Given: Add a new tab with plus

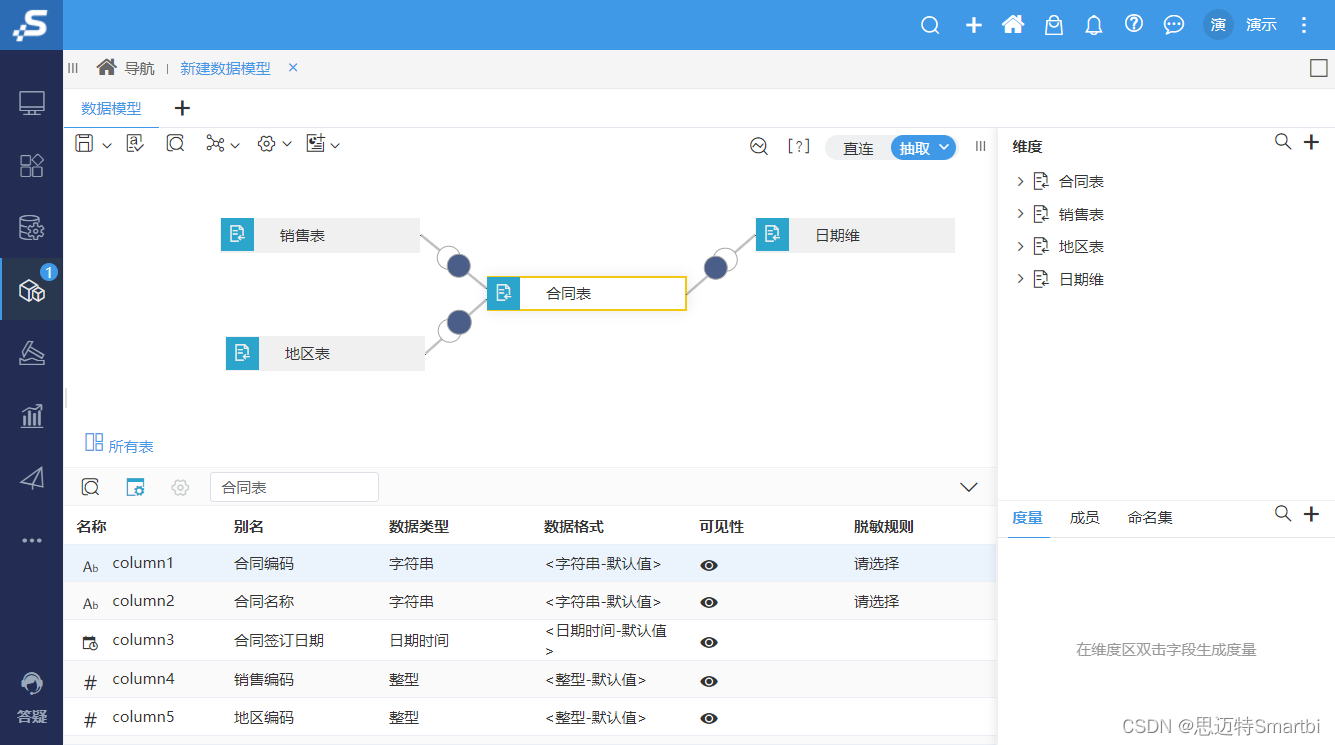Looking at the screenshot, I should (182, 108).
